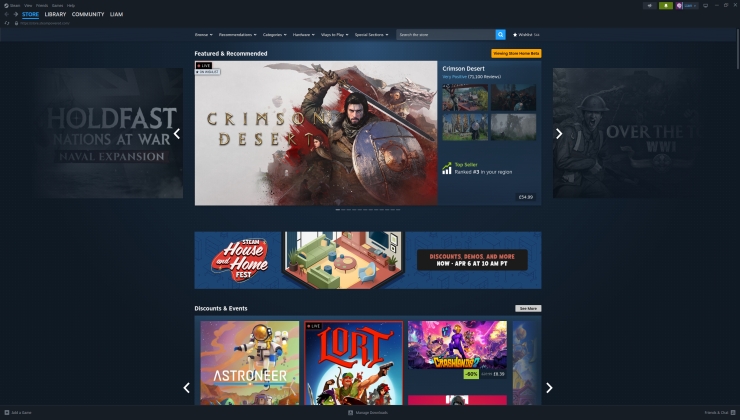The height and width of the screenshot is (420, 740).
Task: Open the LIAM profile tab
Action: [116, 14]
